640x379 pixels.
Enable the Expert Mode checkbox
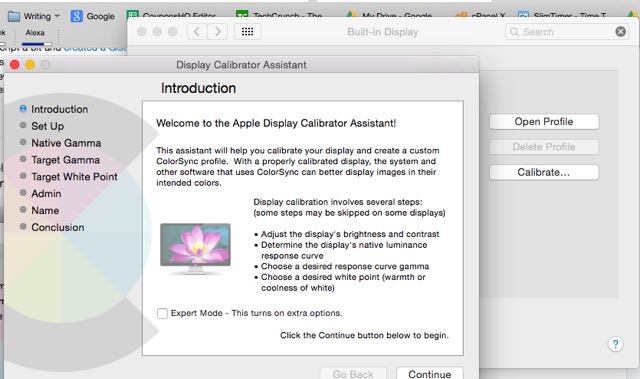(x=162, y=313)
